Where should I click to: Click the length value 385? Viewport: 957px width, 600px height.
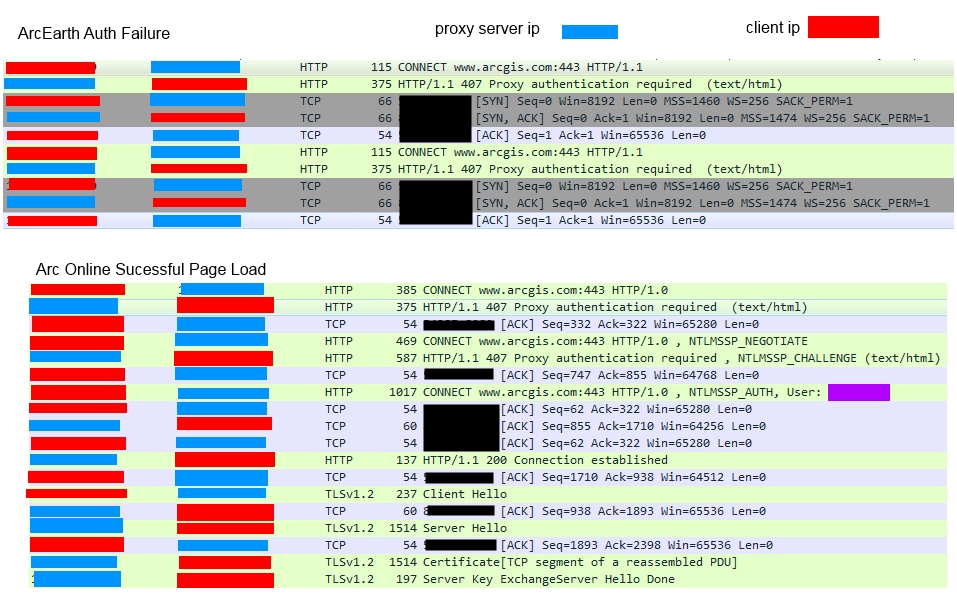coord(406,291)
